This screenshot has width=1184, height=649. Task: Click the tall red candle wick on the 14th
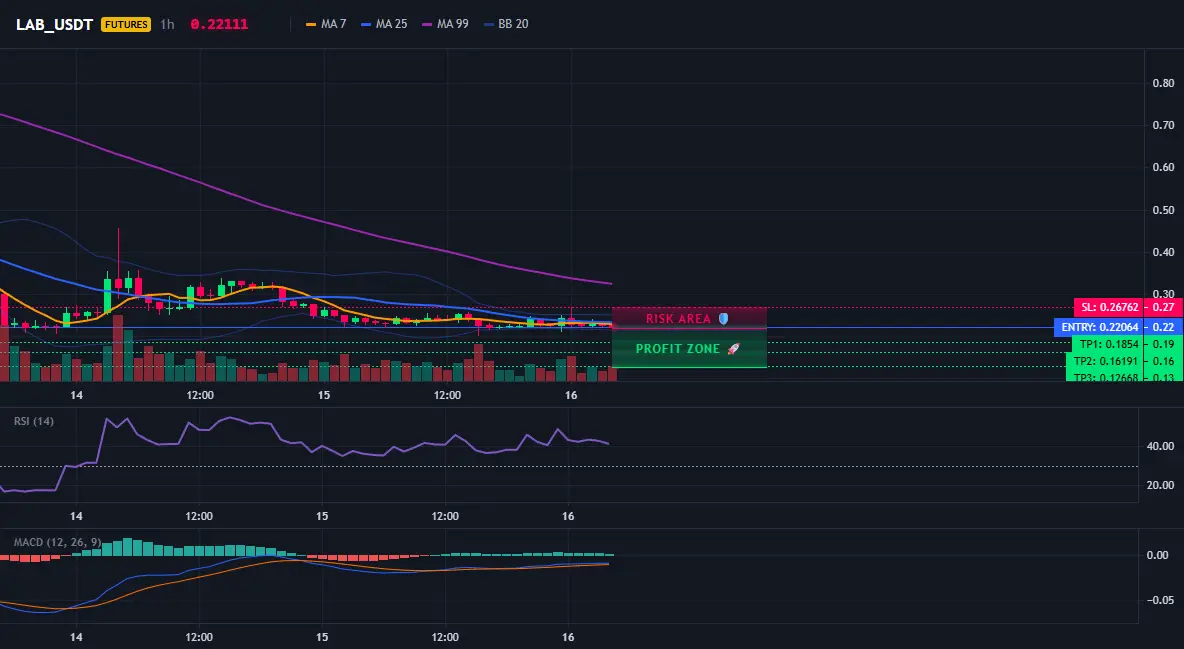(x=119, y=253)
